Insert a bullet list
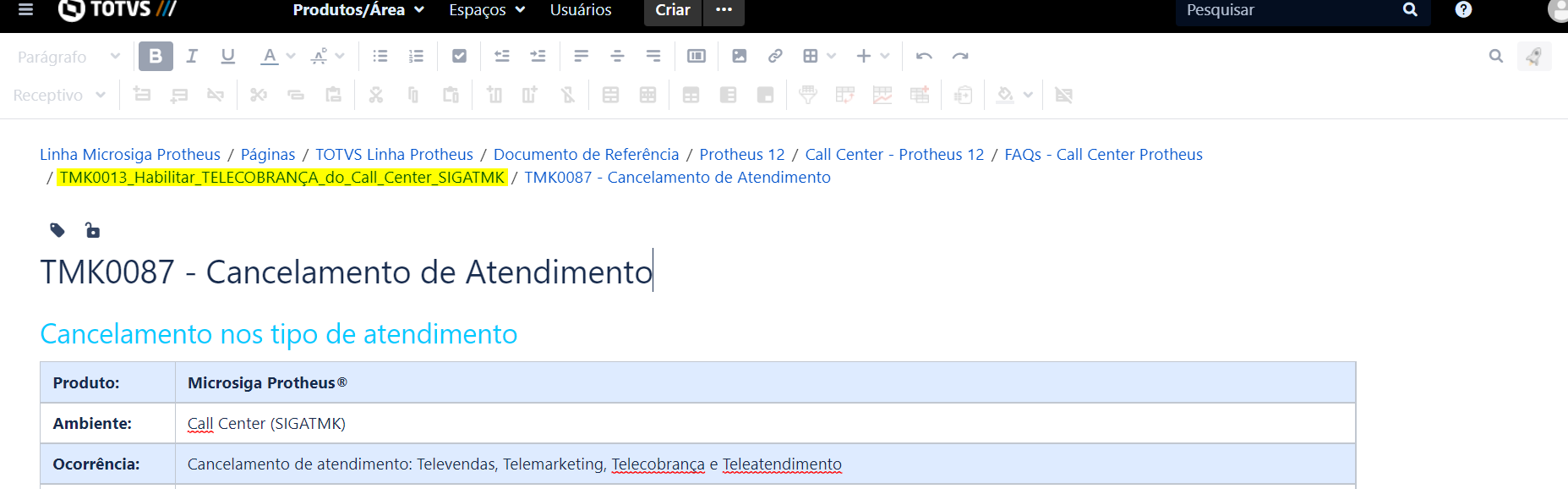1568x489 pixels. [380, 56]
